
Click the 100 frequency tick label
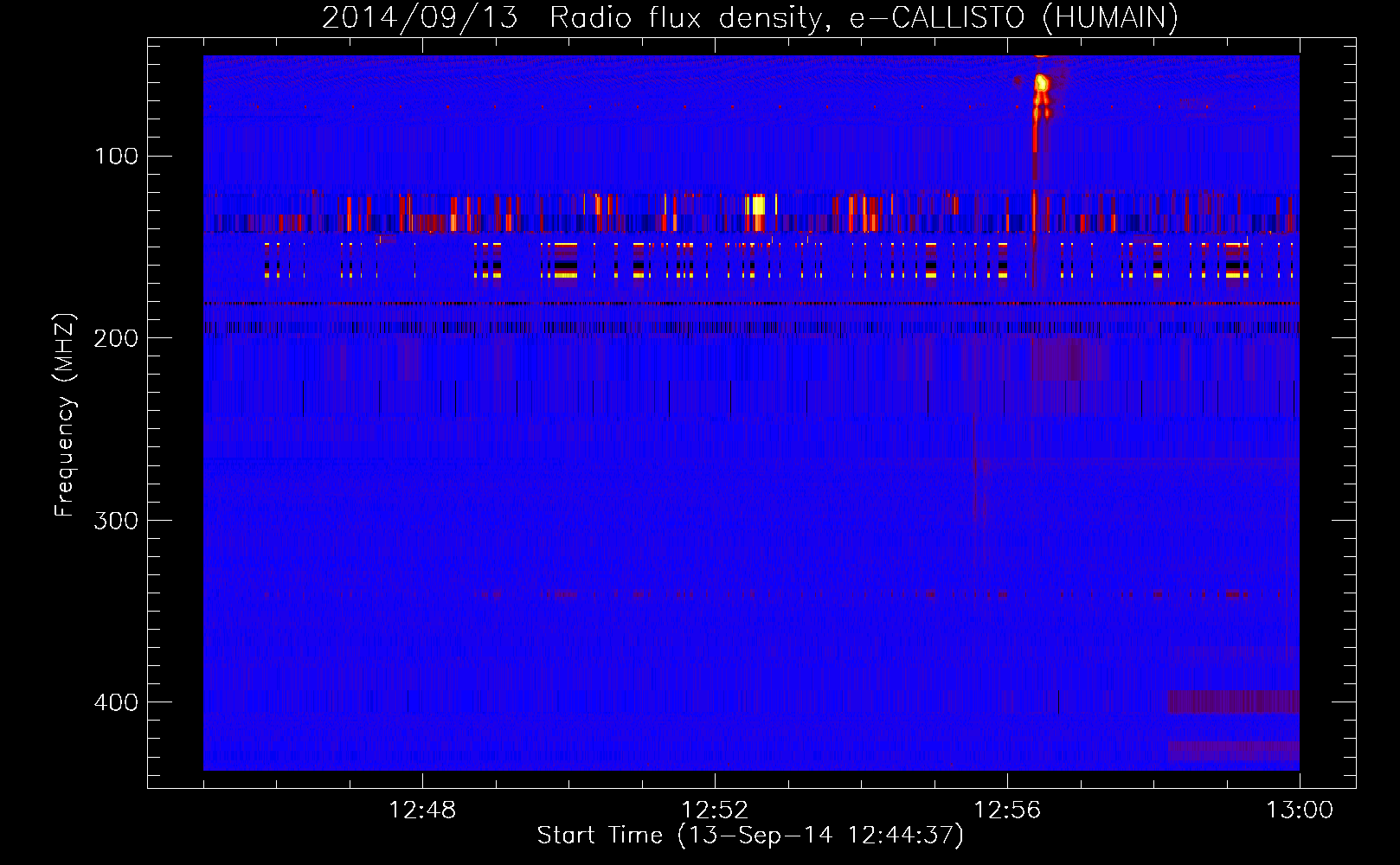117,157
